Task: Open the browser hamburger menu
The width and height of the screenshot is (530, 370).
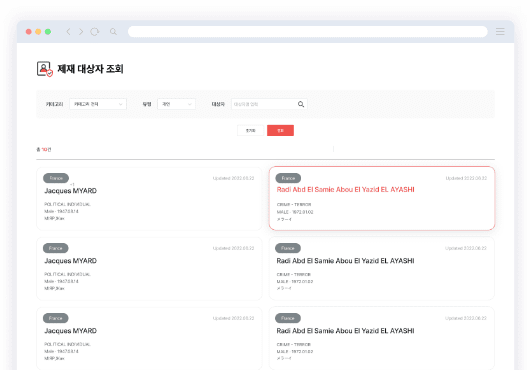Action: pos(500,31)
